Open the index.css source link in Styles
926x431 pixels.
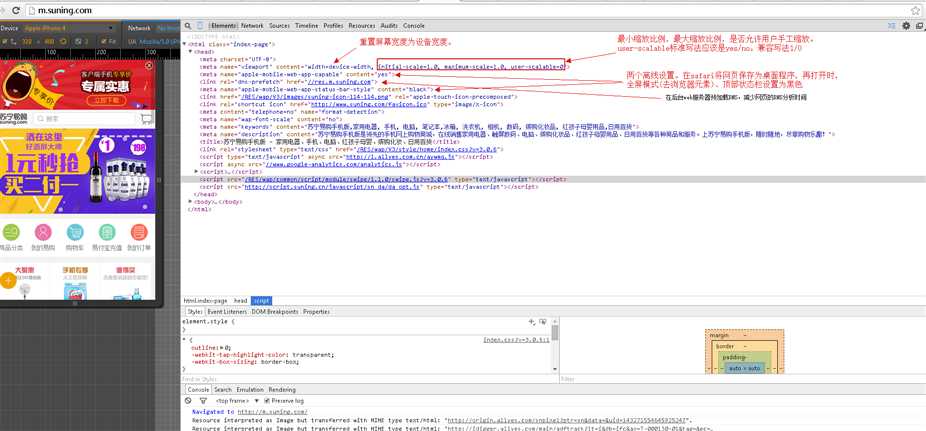[516, 339]
